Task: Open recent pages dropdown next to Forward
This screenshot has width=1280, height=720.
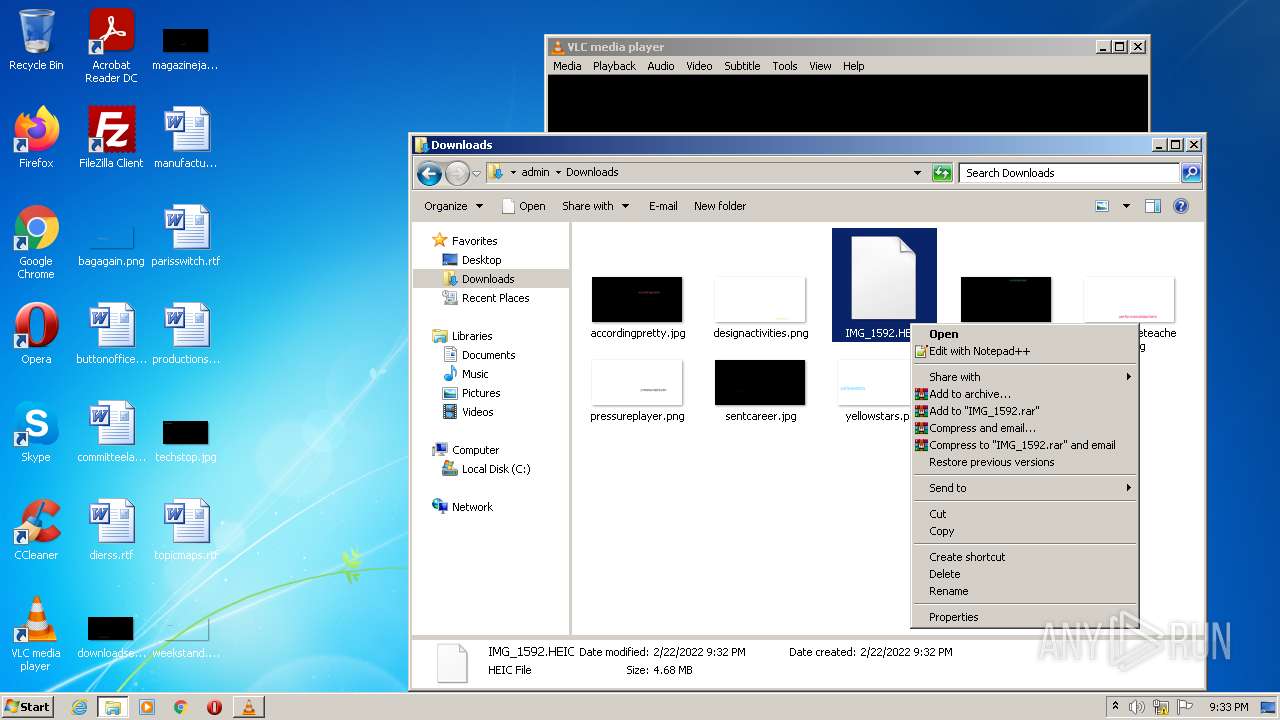Action: pyautogui.click(x=476, y=173)
